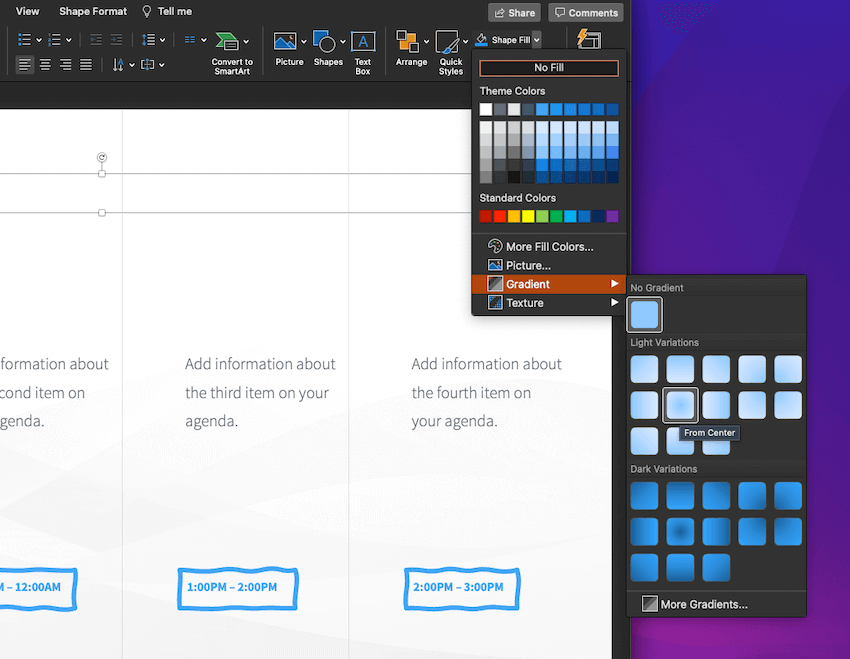Choose More Fill Colors from menu
The height and width of the screenshot is (659, 850).
coord(549,246)
